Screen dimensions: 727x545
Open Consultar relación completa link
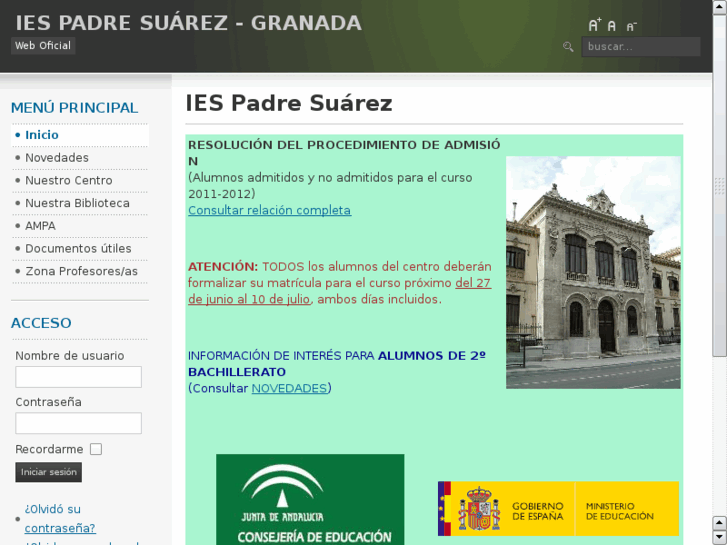(x=269, y=210)
